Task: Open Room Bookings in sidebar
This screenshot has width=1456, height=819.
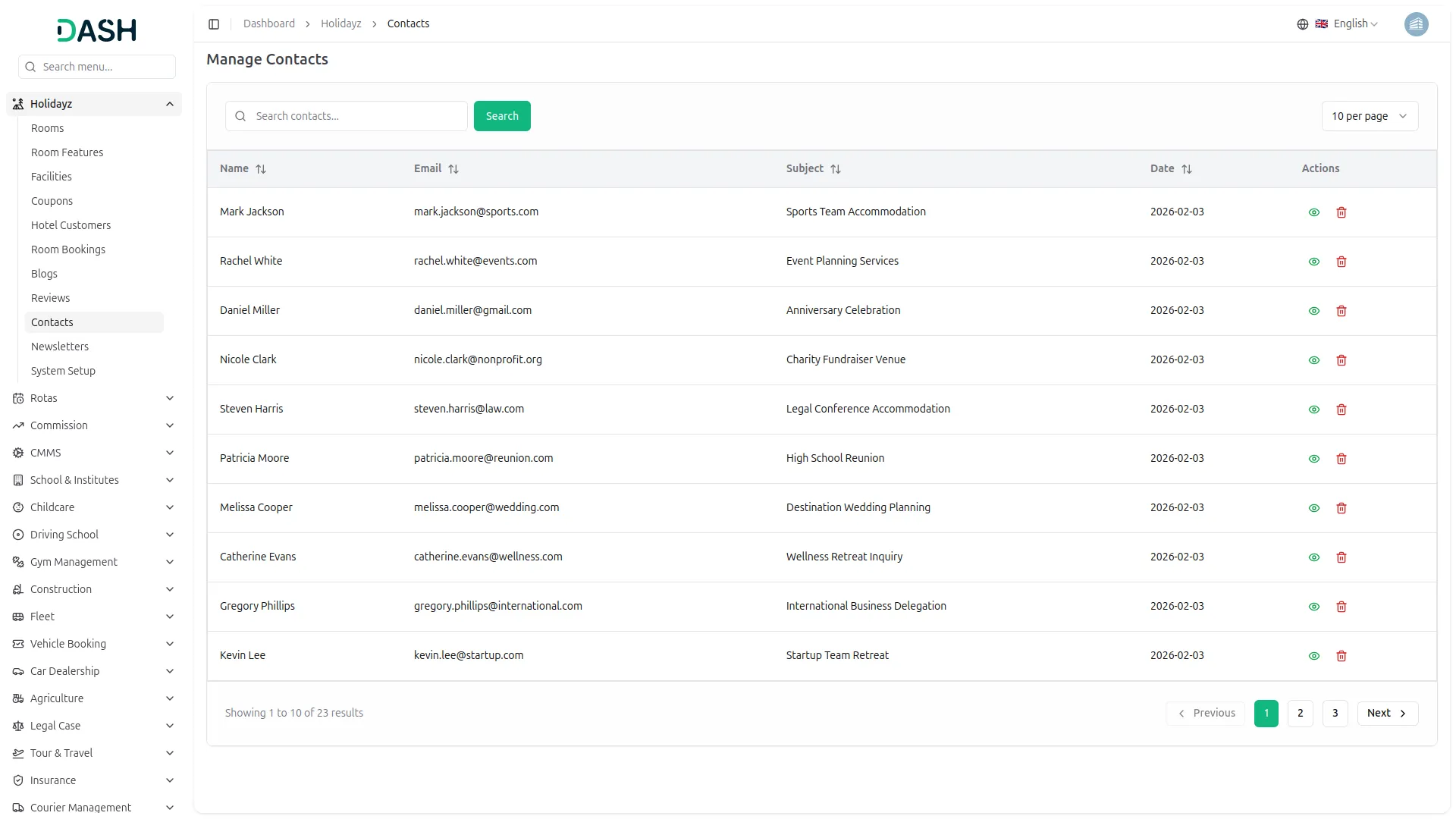Action: coord(68,249)
